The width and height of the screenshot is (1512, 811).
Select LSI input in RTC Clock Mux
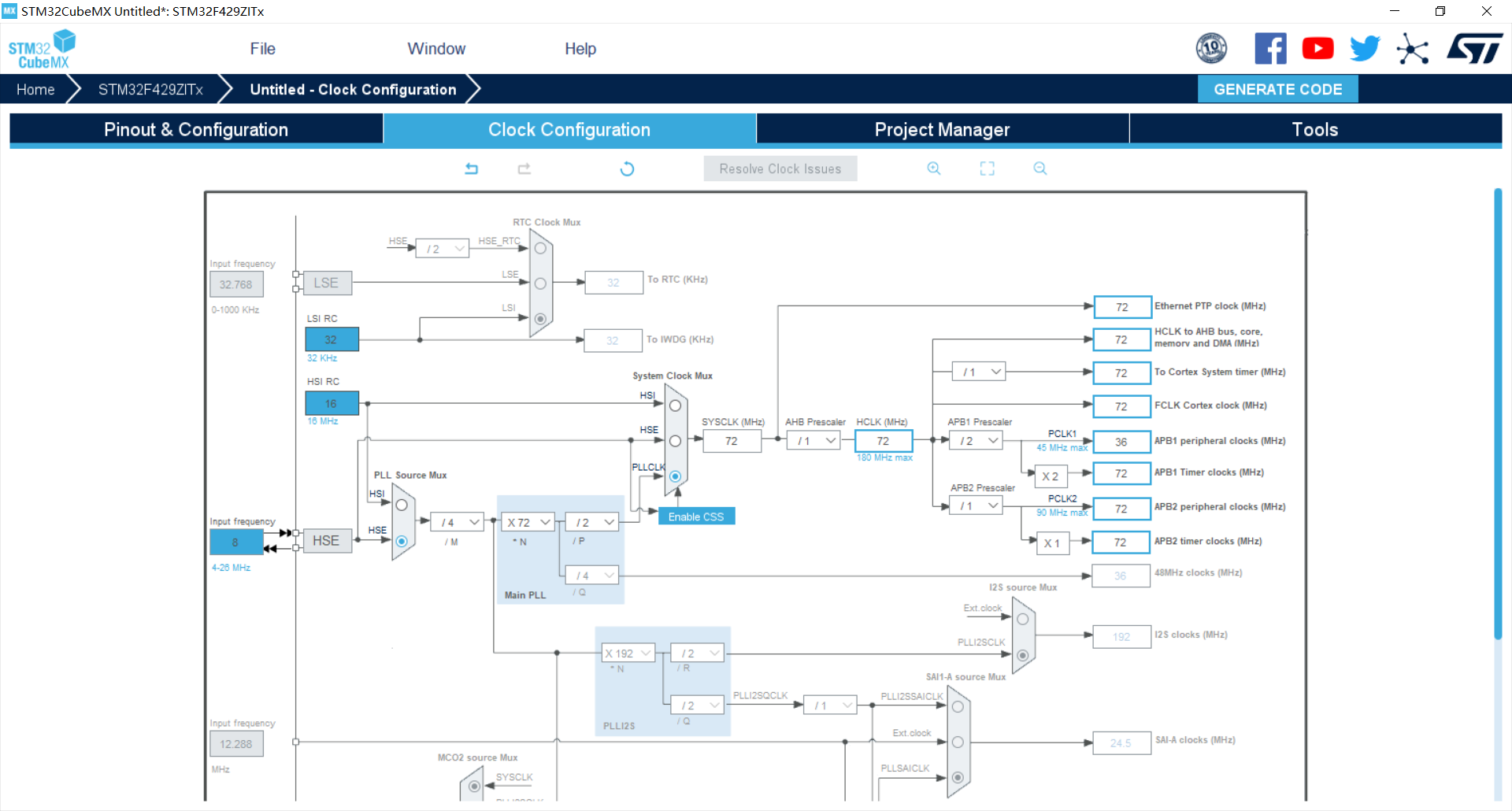pyautogui.click(x=540, y=319)
